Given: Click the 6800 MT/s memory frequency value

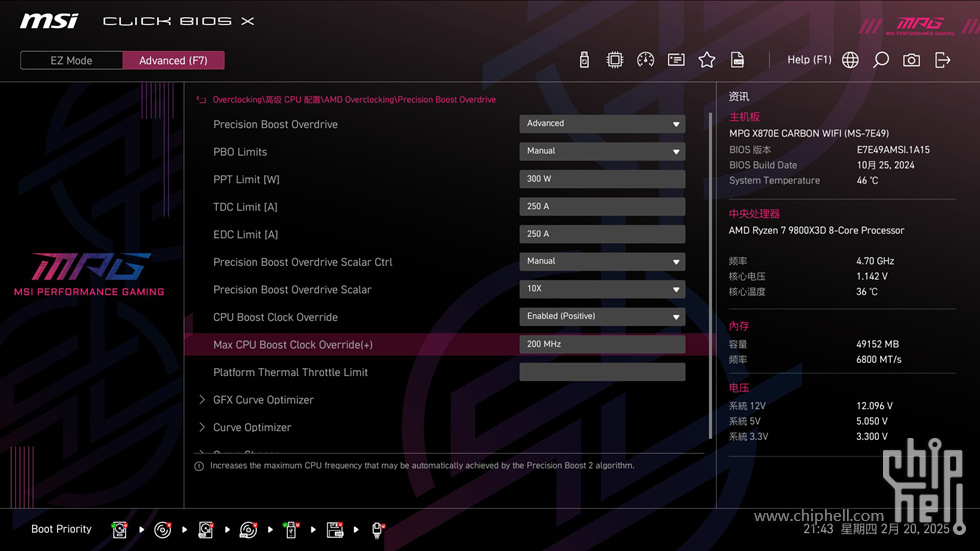Looking at the screenshot, I should click(x=878, y=360).
